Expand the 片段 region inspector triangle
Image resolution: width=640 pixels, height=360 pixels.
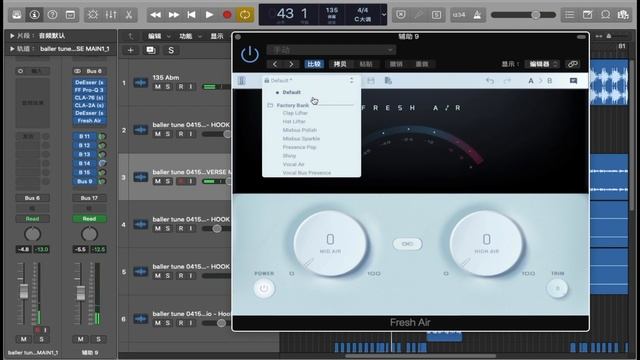pyautogui.click(x=12, y=36)
